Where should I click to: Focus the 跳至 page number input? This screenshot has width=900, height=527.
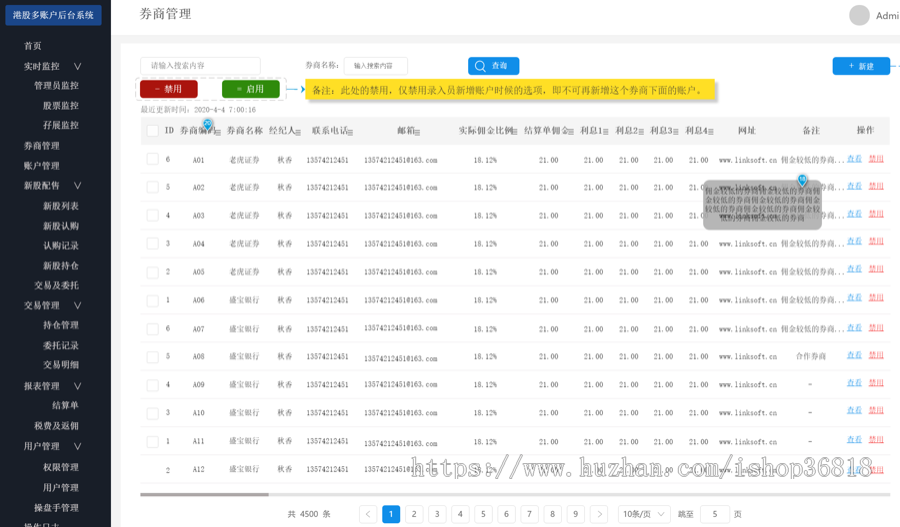point(715,514)
